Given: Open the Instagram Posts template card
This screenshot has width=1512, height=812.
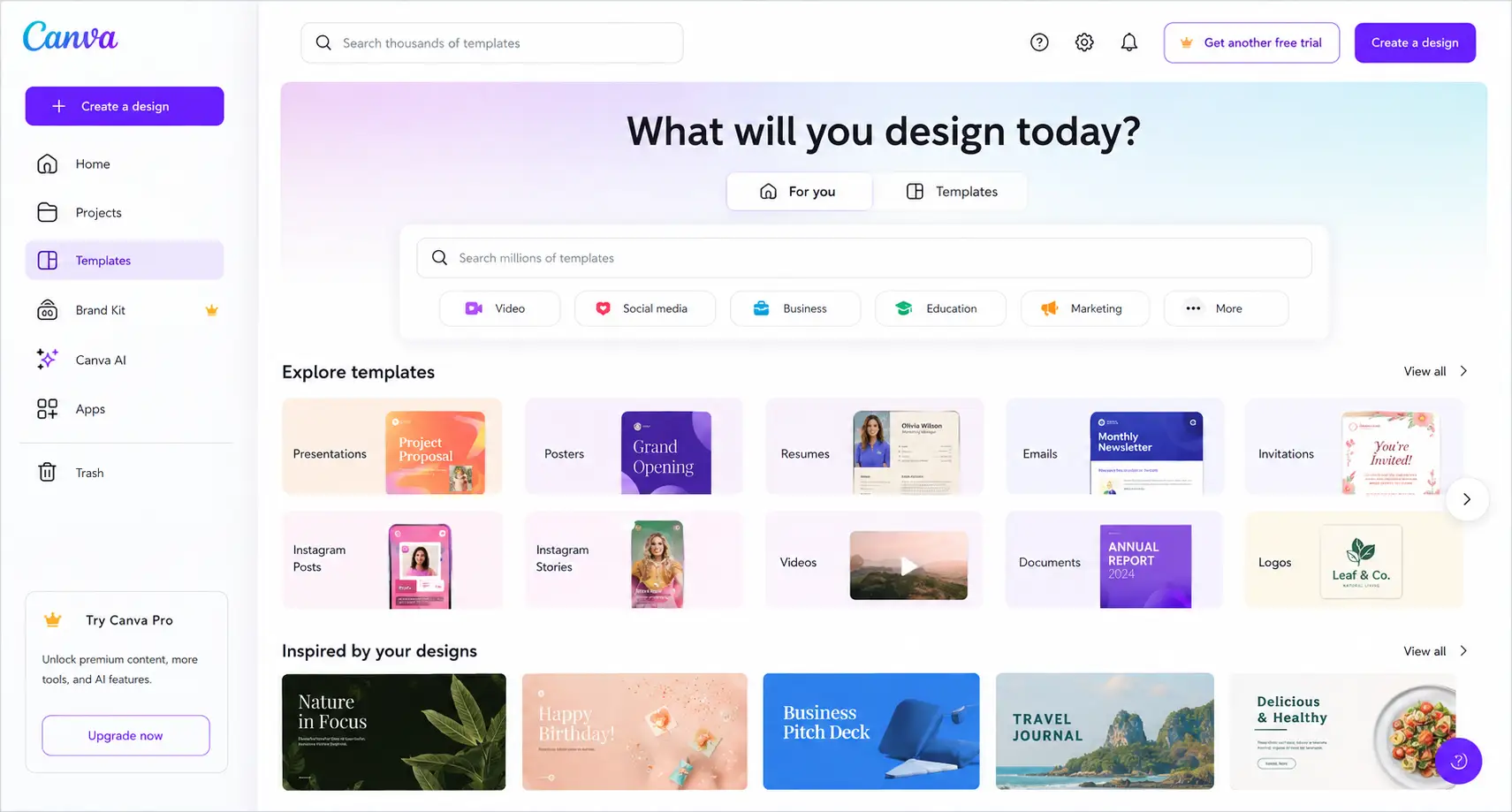Looking at the screenshot, I should (x=391, y=560).
